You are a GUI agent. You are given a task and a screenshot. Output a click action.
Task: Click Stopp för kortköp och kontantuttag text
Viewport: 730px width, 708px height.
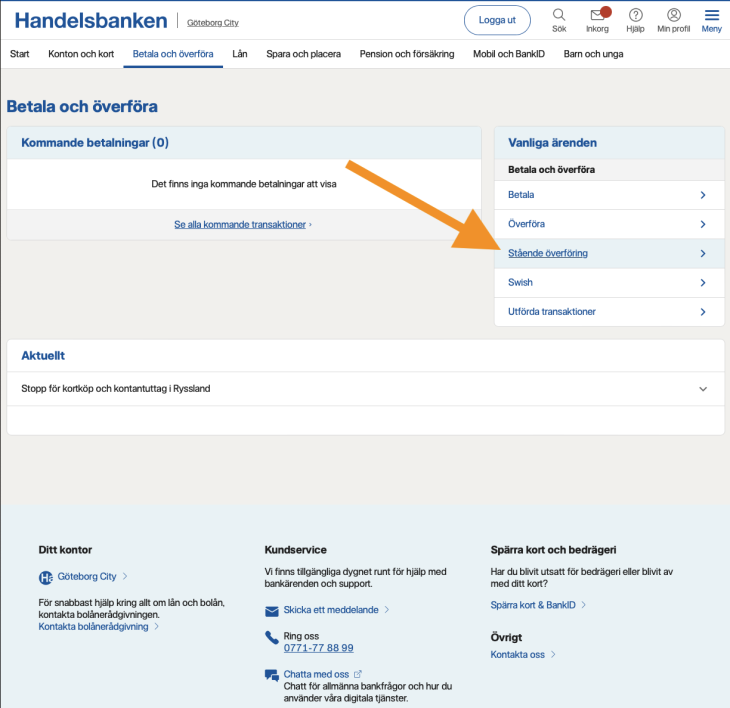click(116, 388)
